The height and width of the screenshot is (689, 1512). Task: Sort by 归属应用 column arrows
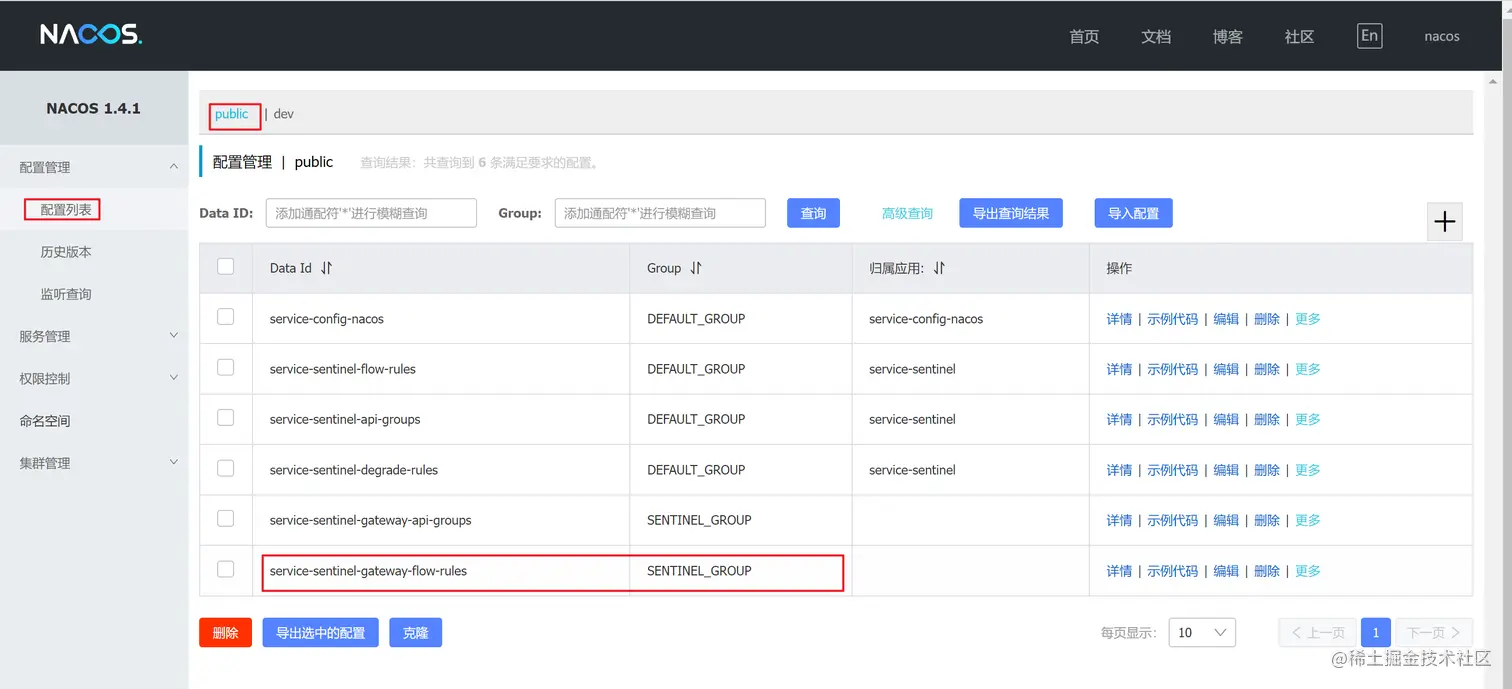[939, 268]
